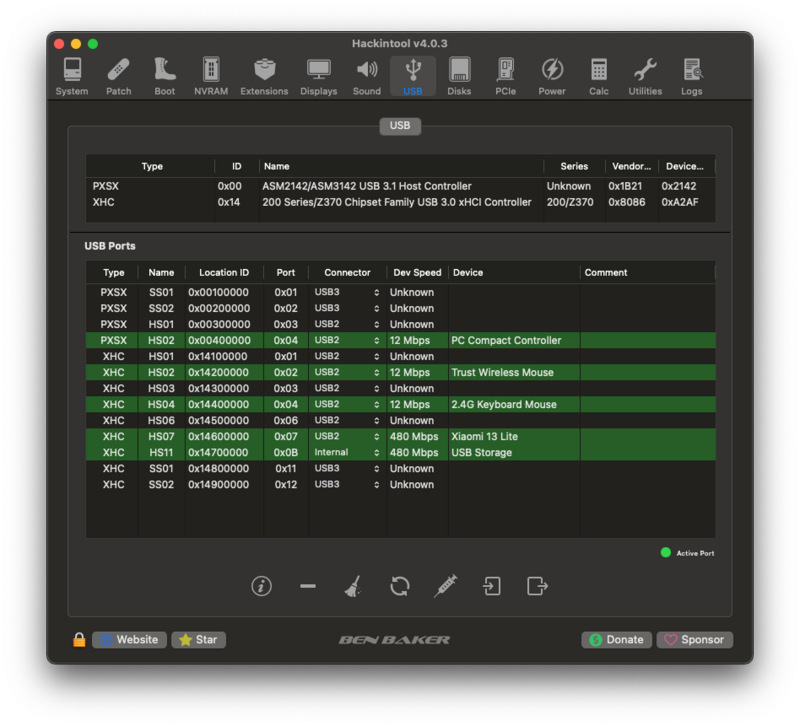Click the broom icon to clear all ports
Viewport: 800px width, 726px height.
tap(353, 586)
